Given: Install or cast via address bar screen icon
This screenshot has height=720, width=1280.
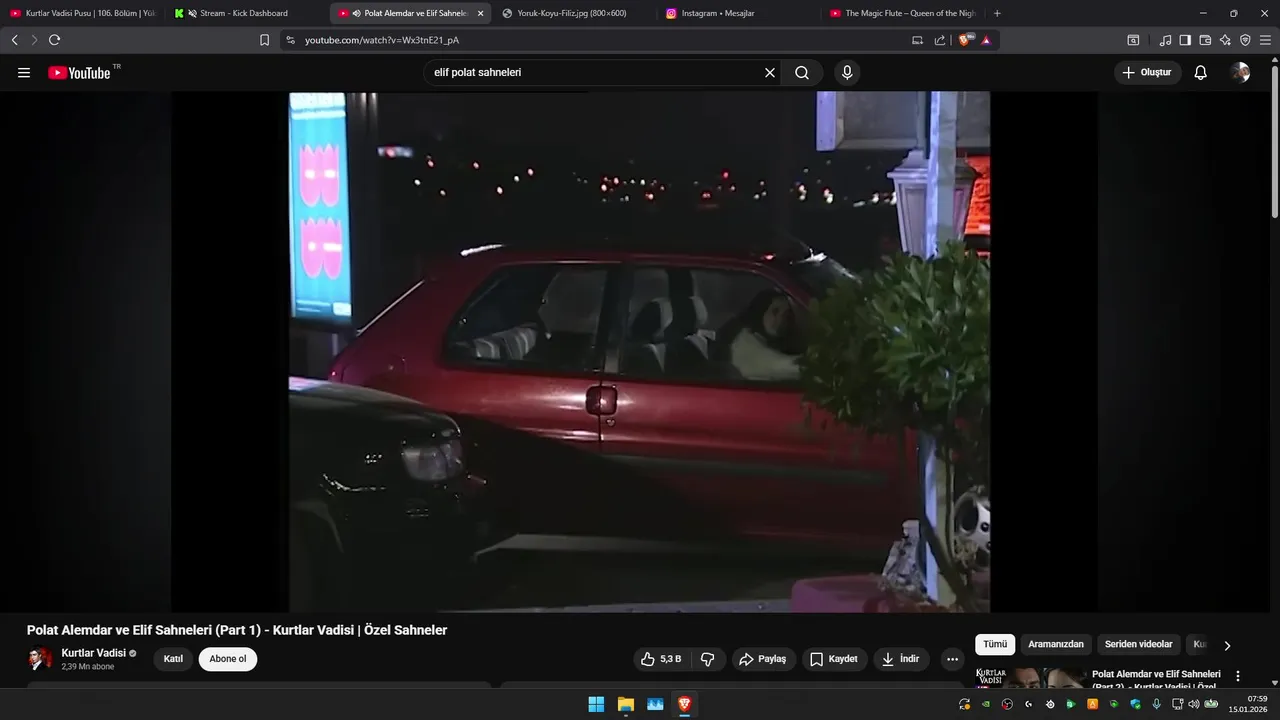Looking at the screenshot, I should 918,40.
